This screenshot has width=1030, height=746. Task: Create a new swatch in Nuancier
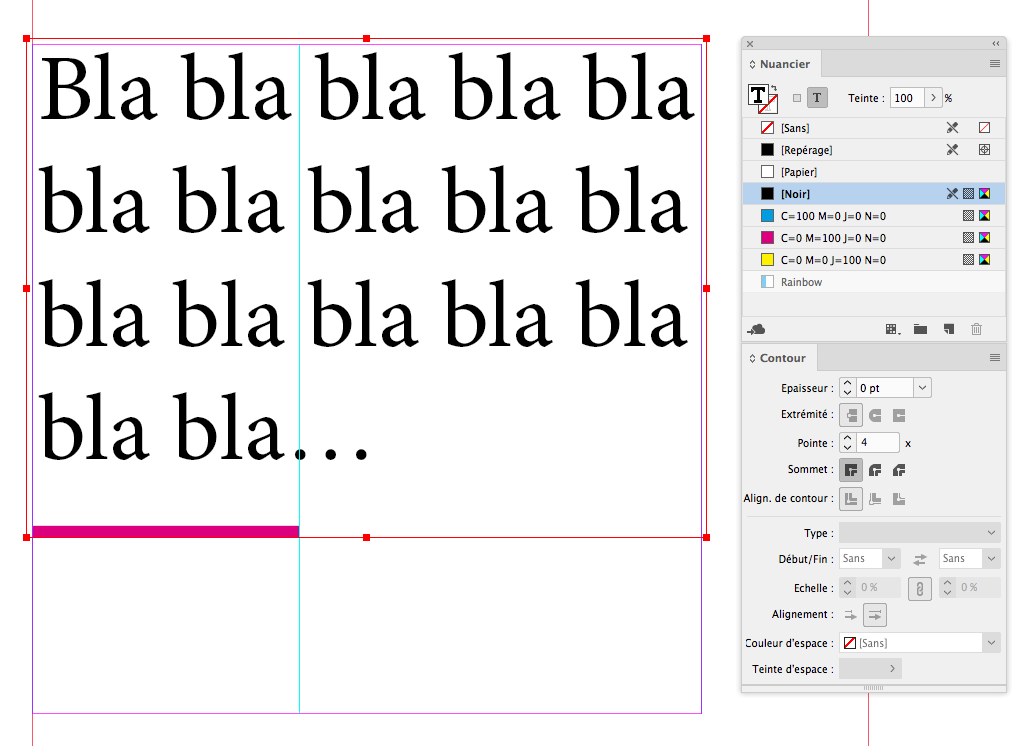[x=948, y=329]
